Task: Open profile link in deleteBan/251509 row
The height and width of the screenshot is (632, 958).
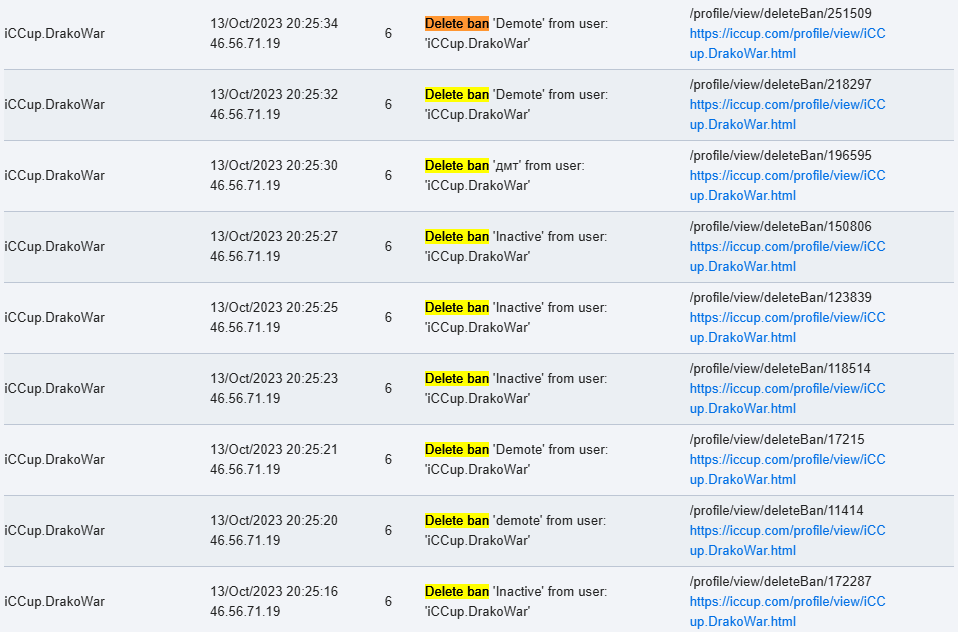Action: (x=788, y=43)
